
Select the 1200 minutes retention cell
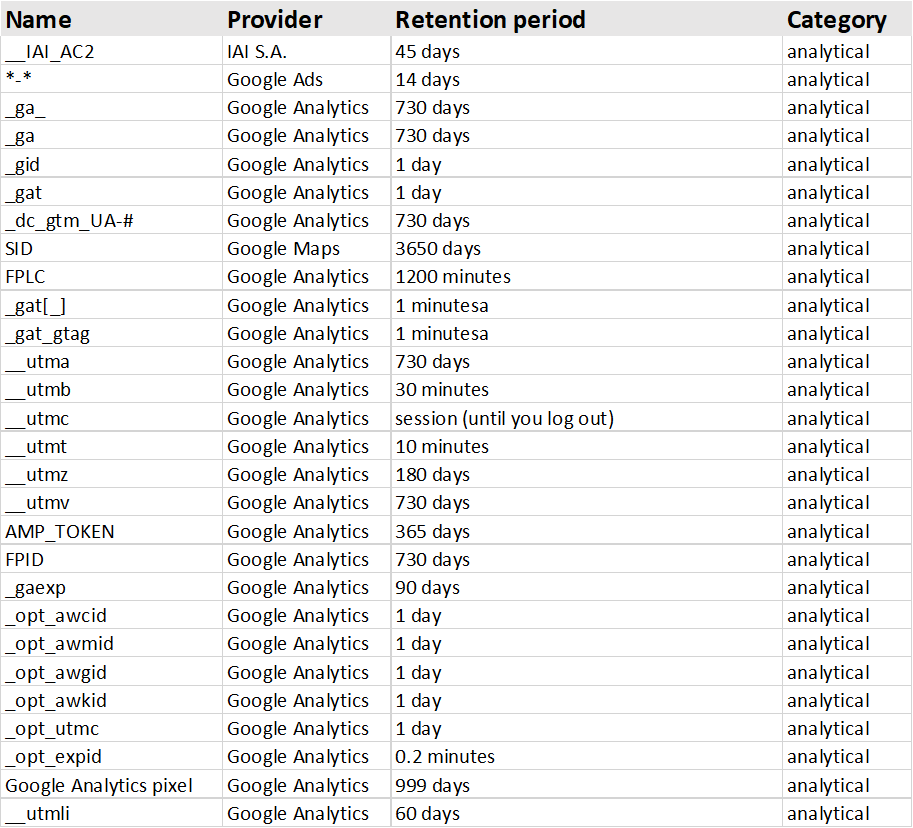pyautogui.click(x=452, y=277)
